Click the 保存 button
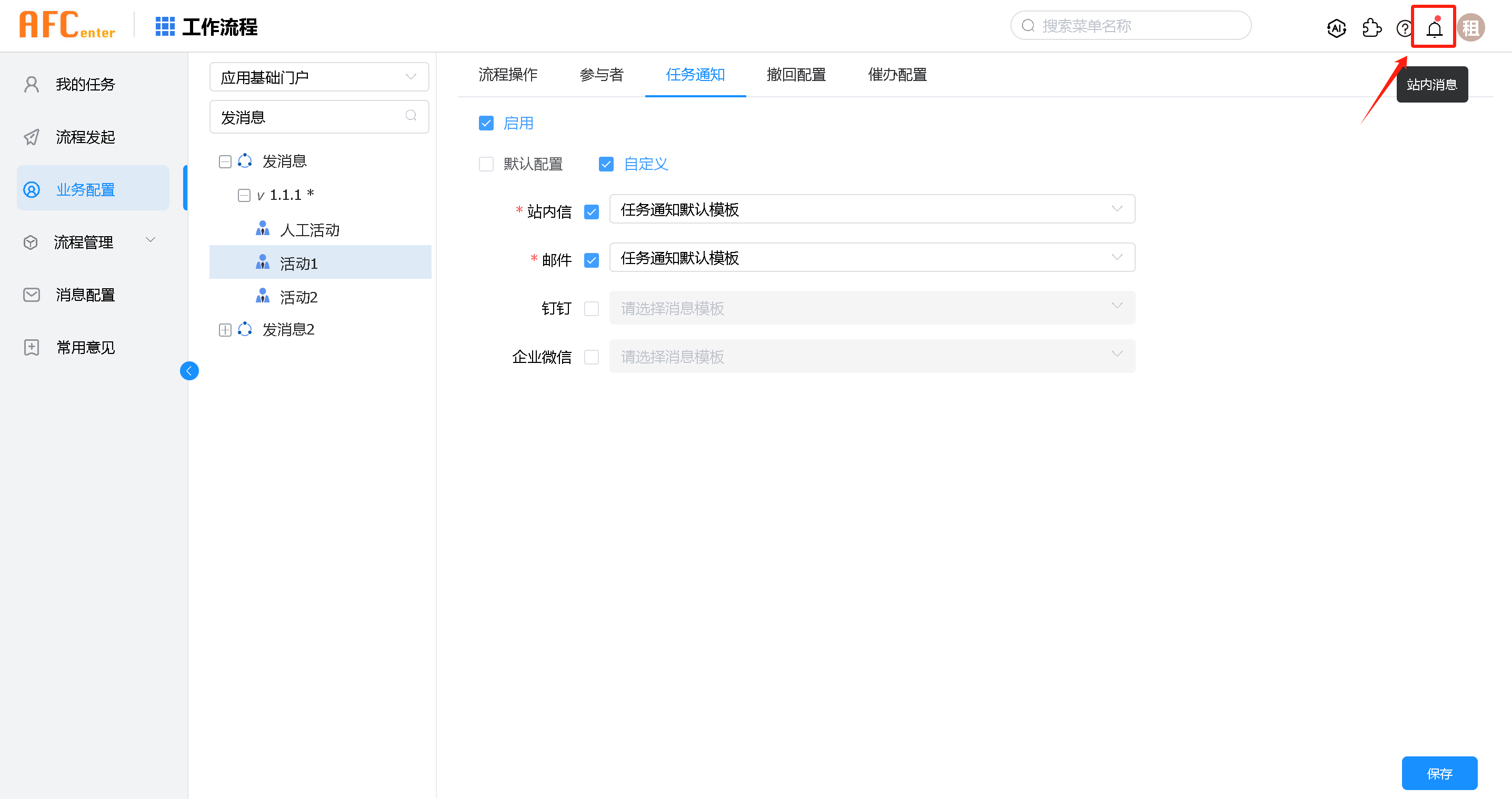 click(1439, 773)
